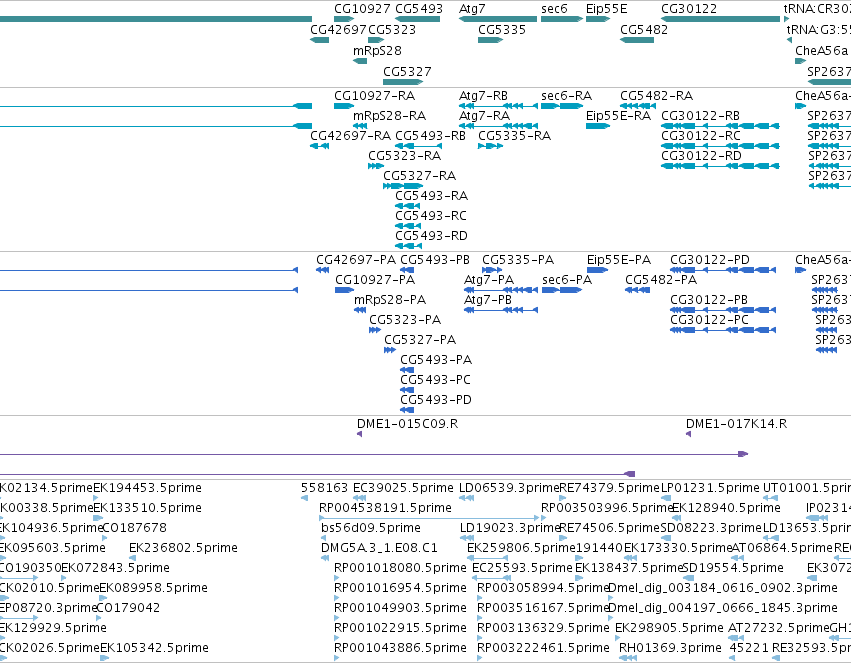
Task: Select the sec6-PA protein label
Action: 567,280
